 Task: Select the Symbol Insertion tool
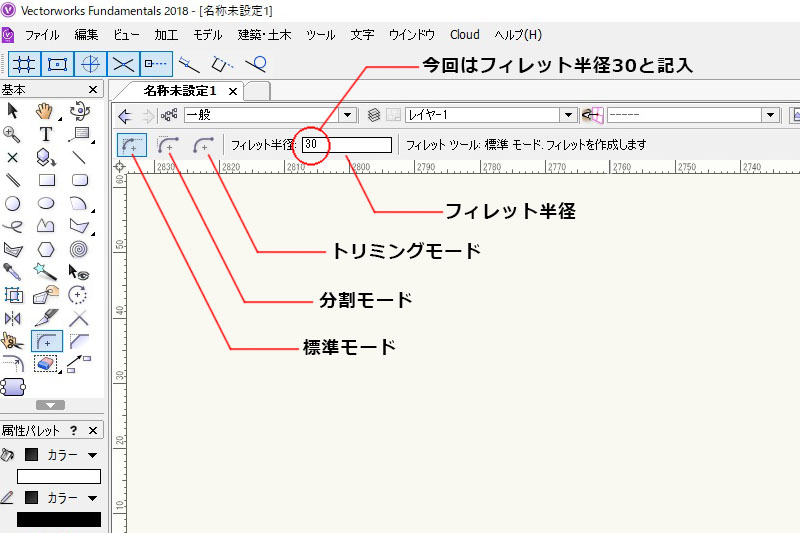tap(45, 158)
